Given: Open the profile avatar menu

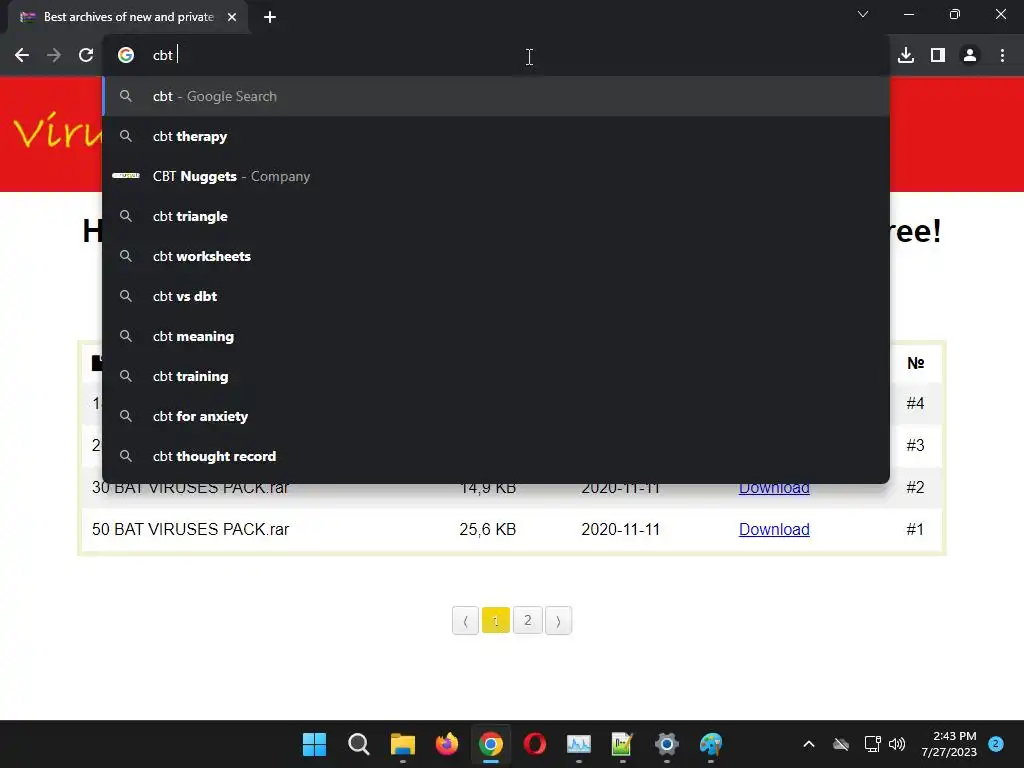Looking at the screenshot, I should [x=970, y=56].
